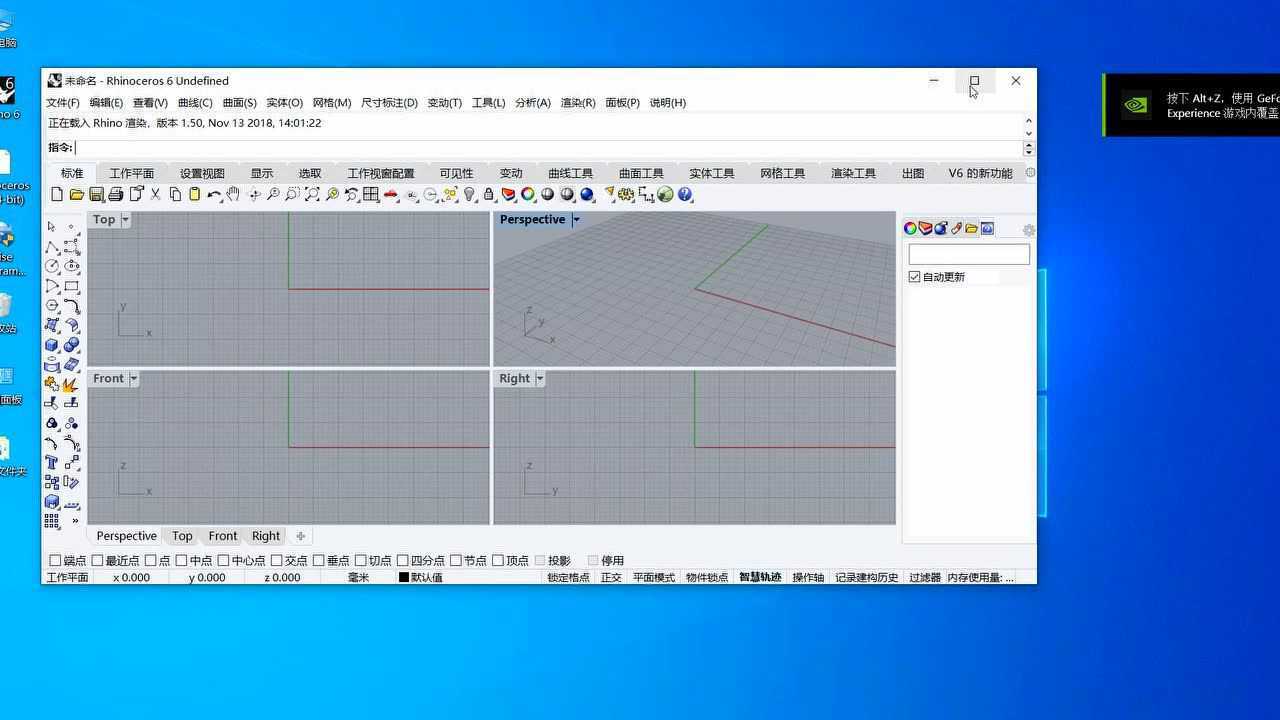
Task: Open the gear settings icon of right panel
Action: pyautogui.click(x=1029, y=230)
